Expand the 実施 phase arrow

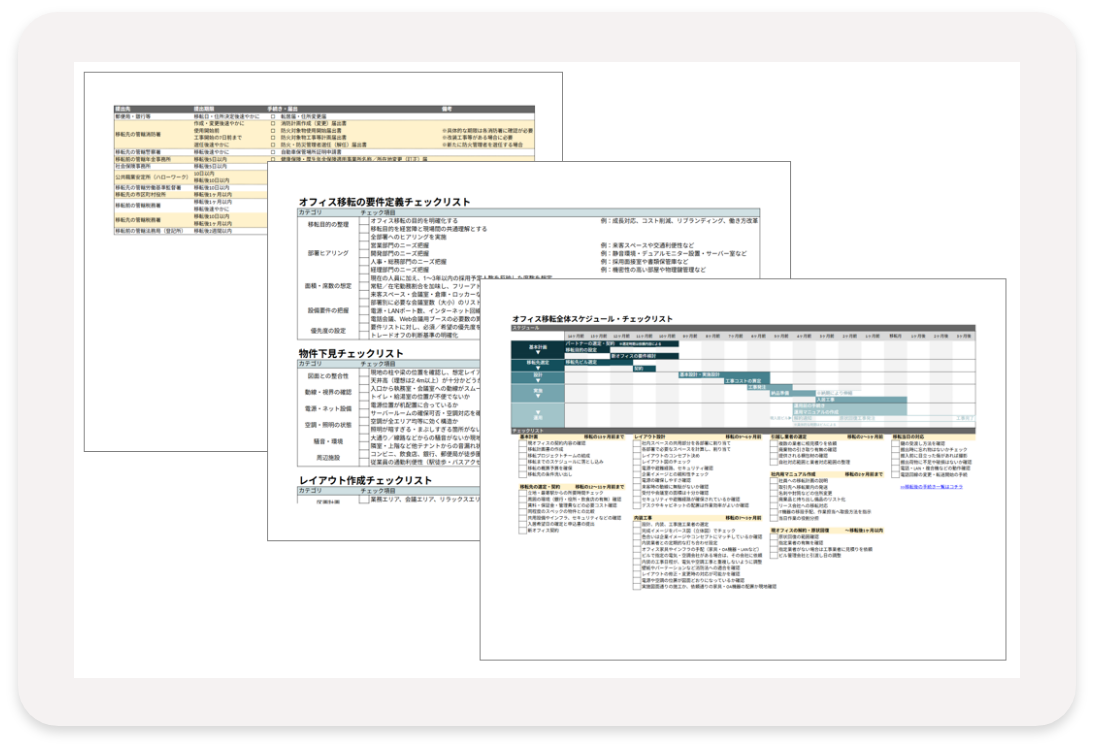[537, 396]
